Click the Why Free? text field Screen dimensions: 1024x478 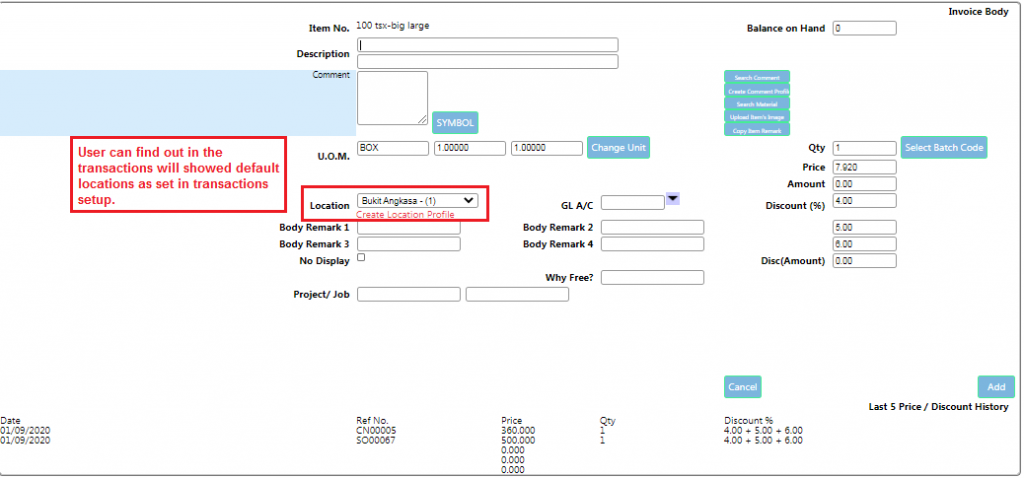(x=652, y=277)
